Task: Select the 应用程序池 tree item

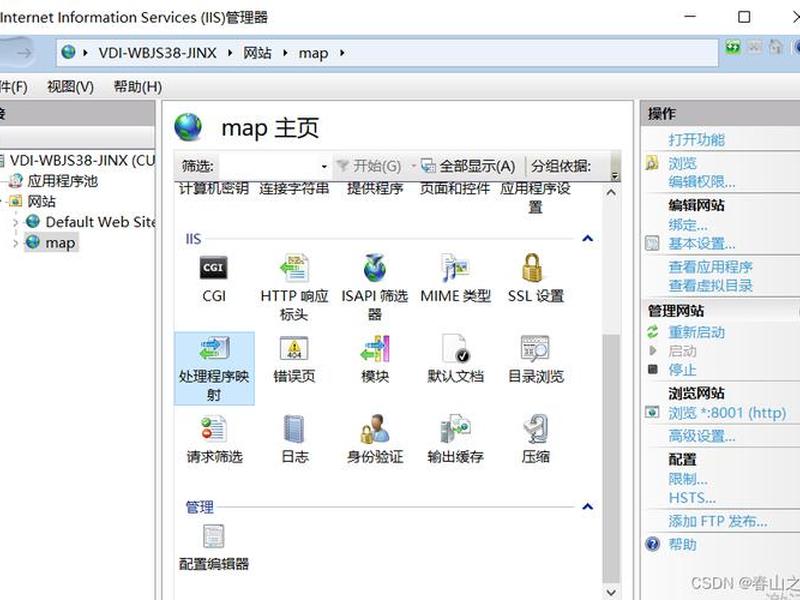Action: tap(62, 181)
